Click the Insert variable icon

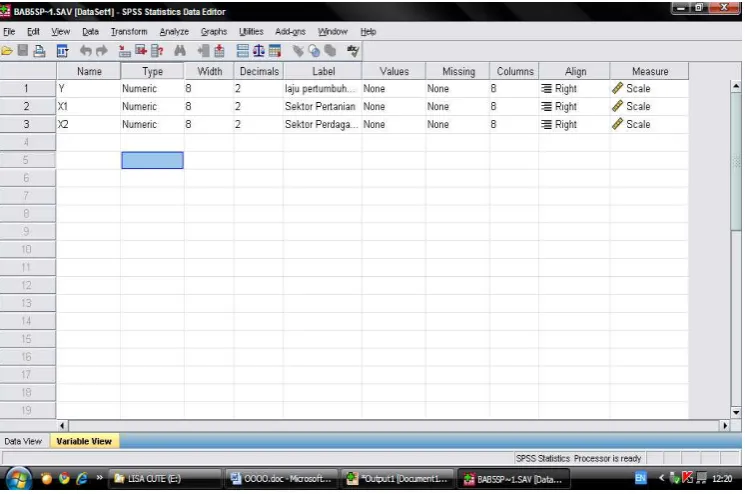219,51
